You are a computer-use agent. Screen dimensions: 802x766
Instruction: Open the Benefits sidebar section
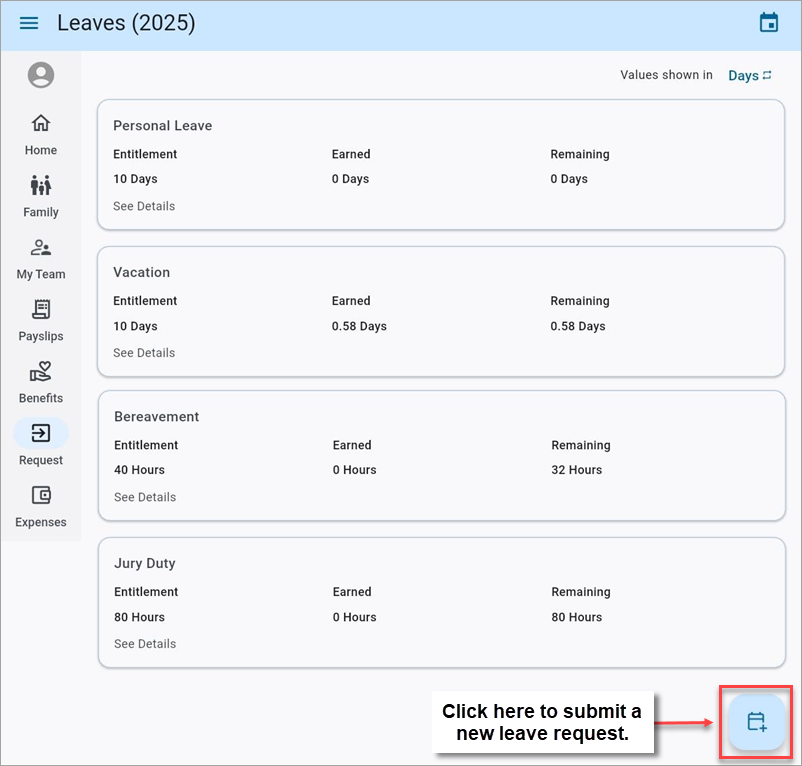click(x=41, y=383)
